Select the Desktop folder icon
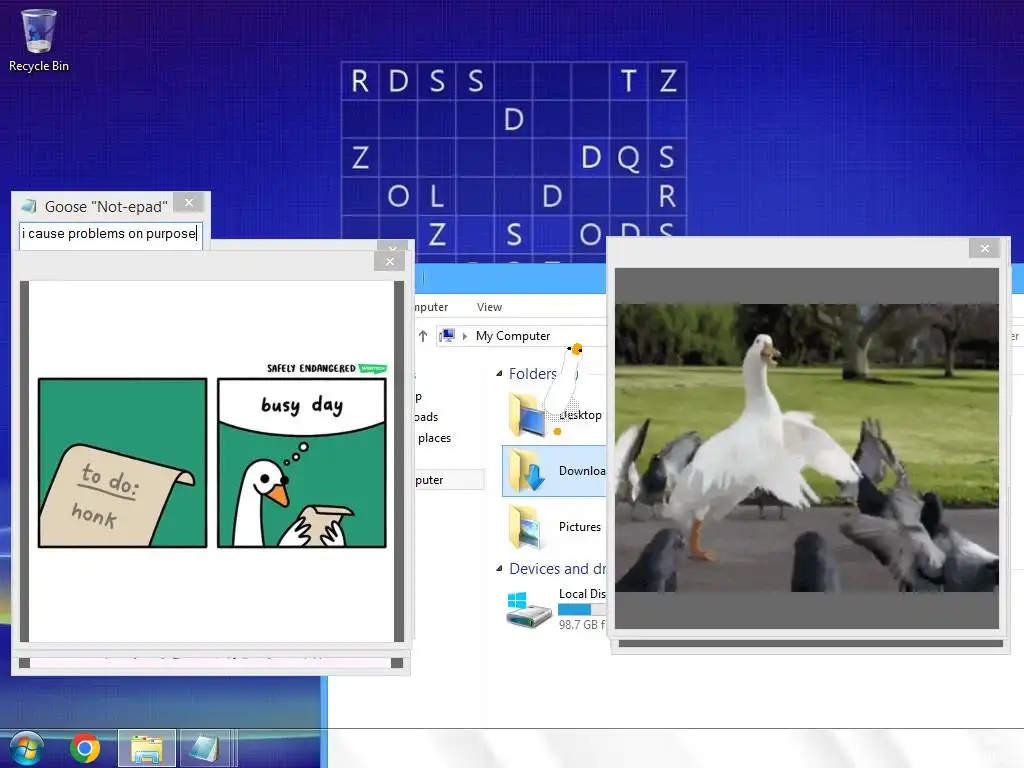Image resolution: width=1024 pixels, height=768 pixels. coord(527,416)
